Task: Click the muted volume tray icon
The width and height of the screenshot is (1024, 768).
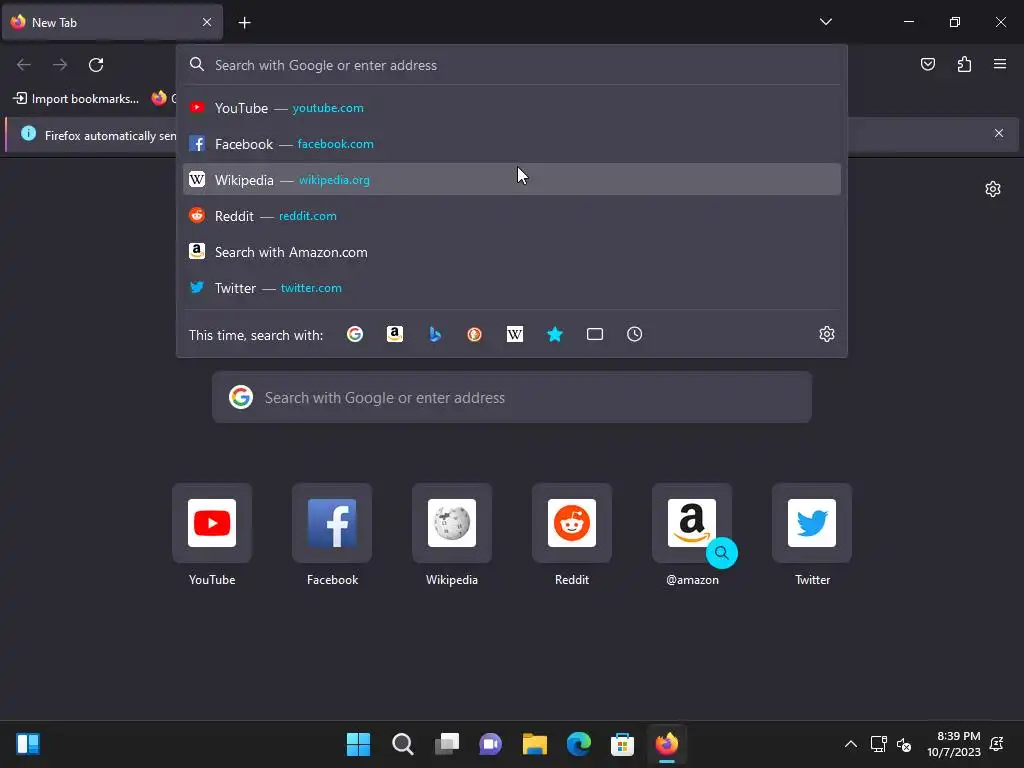Action: (904, 744)
